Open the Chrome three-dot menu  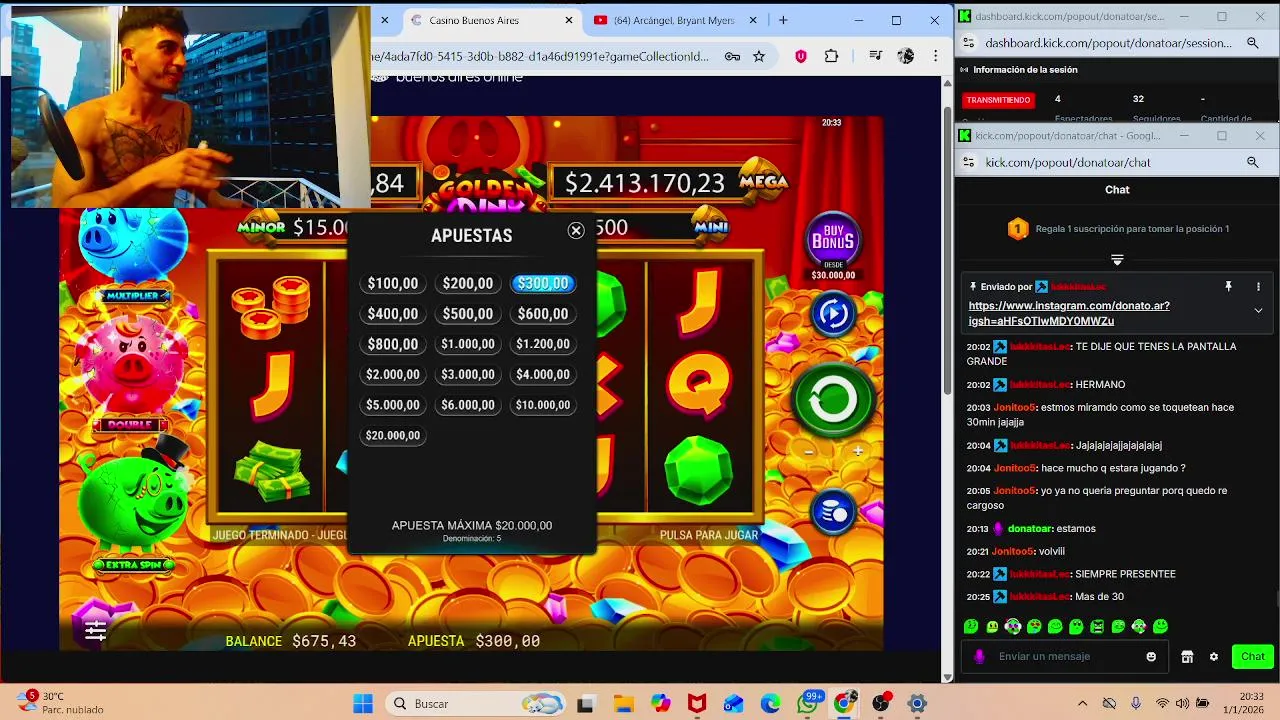(935, 57)
